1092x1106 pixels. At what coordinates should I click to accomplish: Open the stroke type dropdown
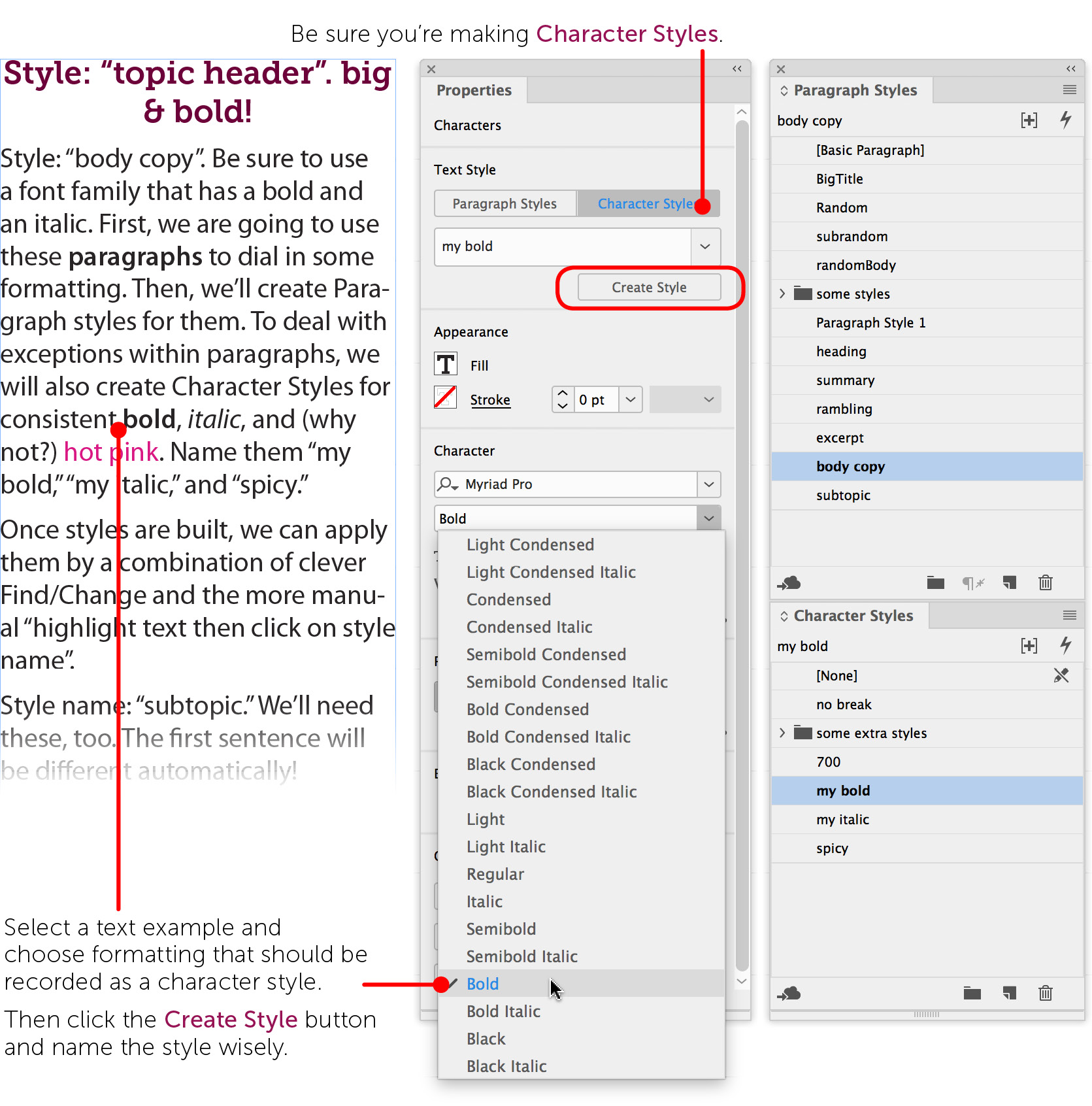[x=686, y=399]
